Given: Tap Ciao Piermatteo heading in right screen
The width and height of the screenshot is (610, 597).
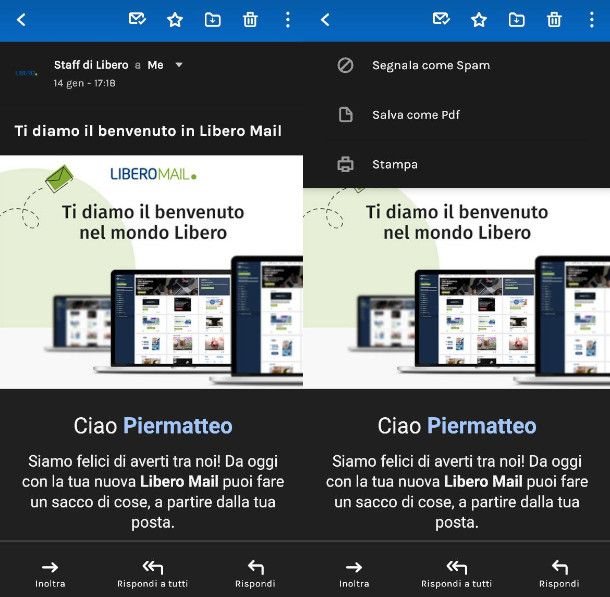Looking at the screenshot, I should [x=457, y=425].
